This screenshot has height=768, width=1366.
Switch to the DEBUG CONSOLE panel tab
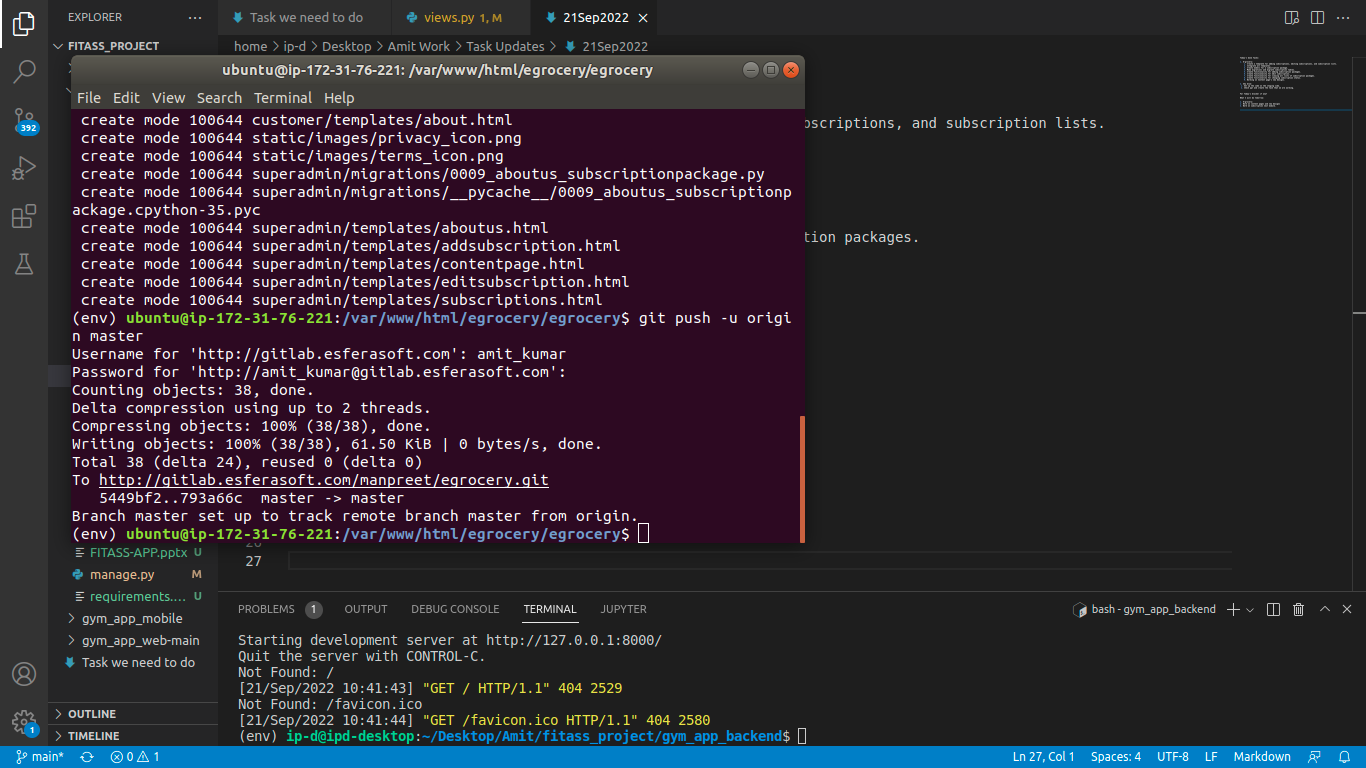coord(455,609)
